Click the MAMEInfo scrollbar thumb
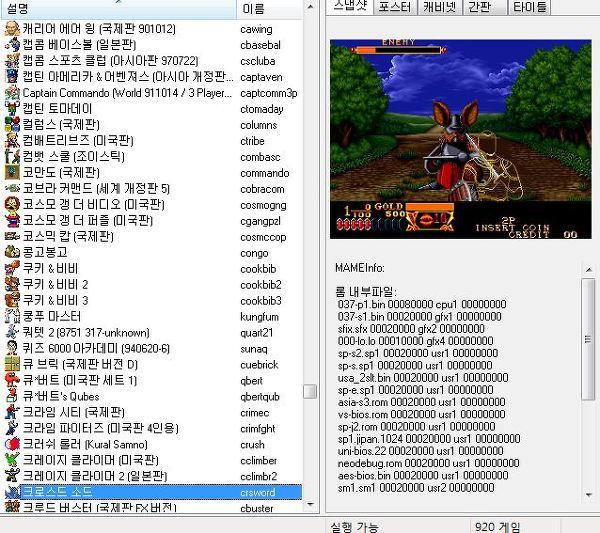600x533 pixels. click(x=589, y=339)
